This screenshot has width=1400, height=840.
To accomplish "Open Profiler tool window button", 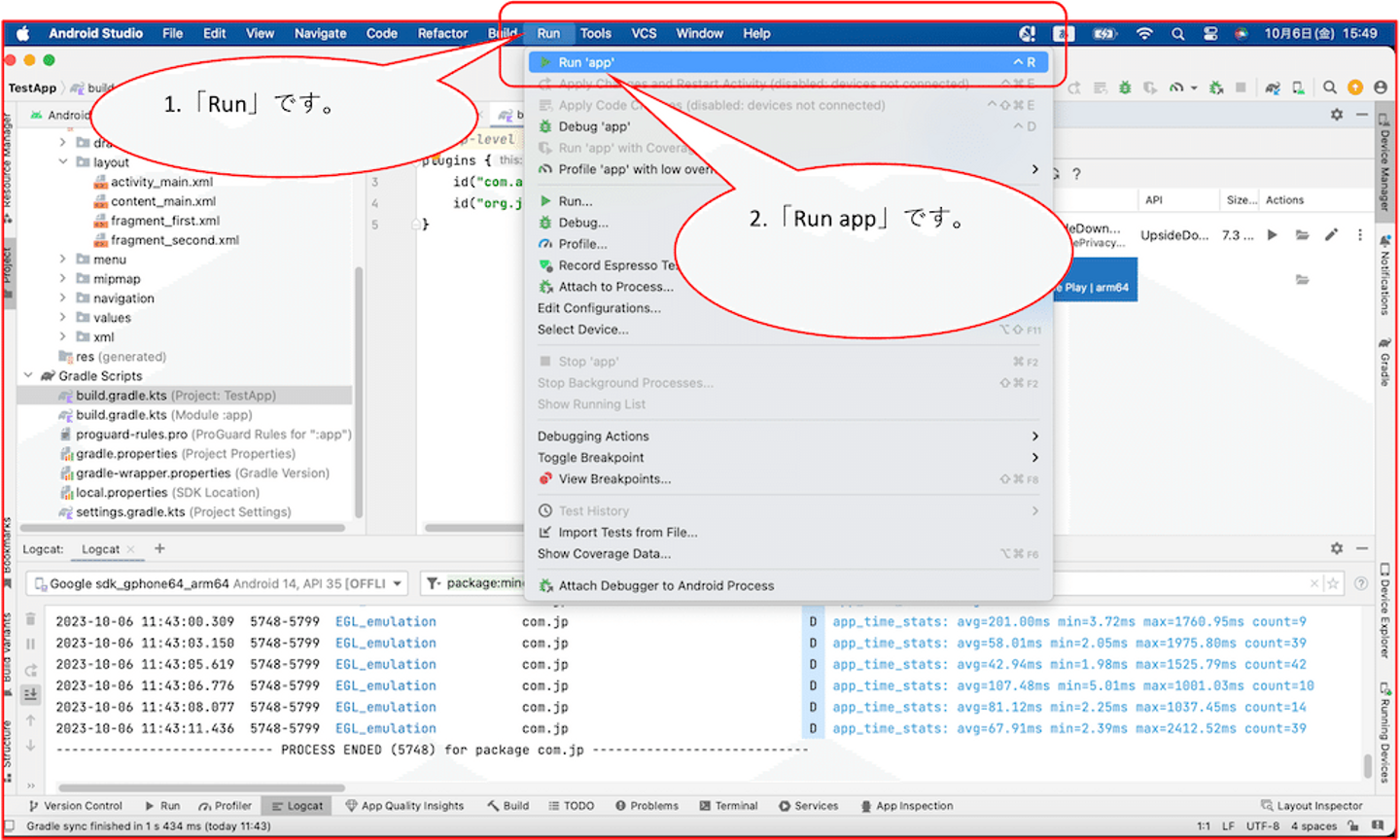I will point(226,806).
